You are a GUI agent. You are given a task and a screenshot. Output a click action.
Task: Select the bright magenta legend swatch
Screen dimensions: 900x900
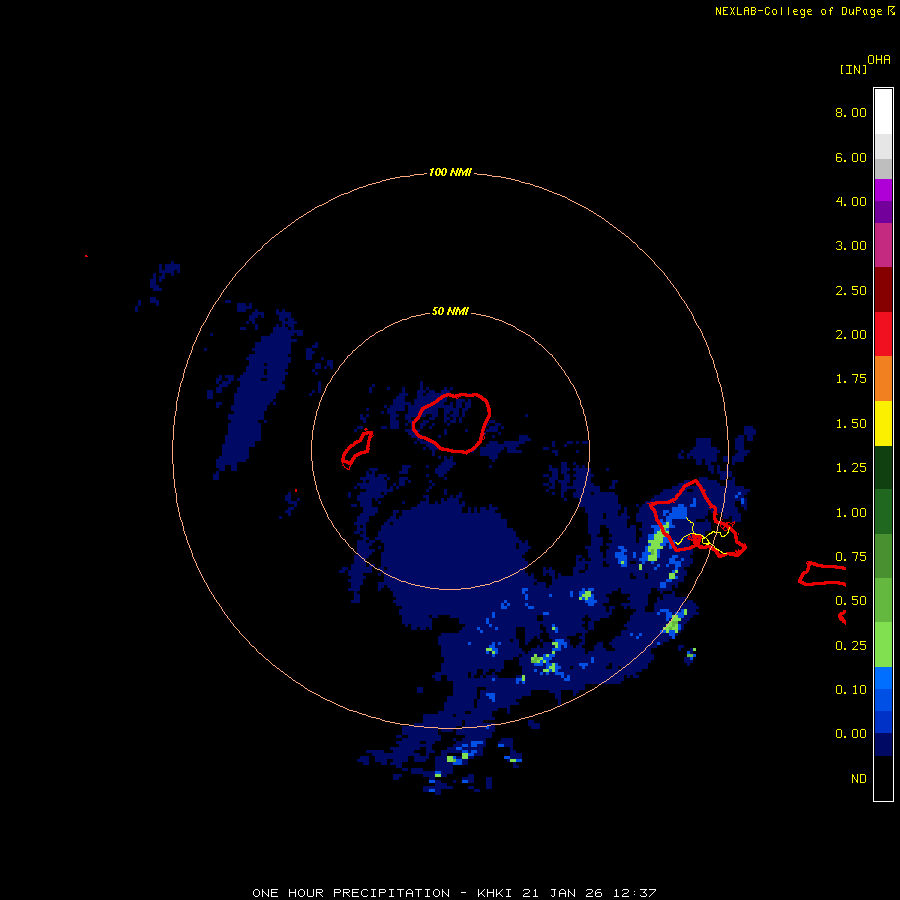click(x=883, y=190)
